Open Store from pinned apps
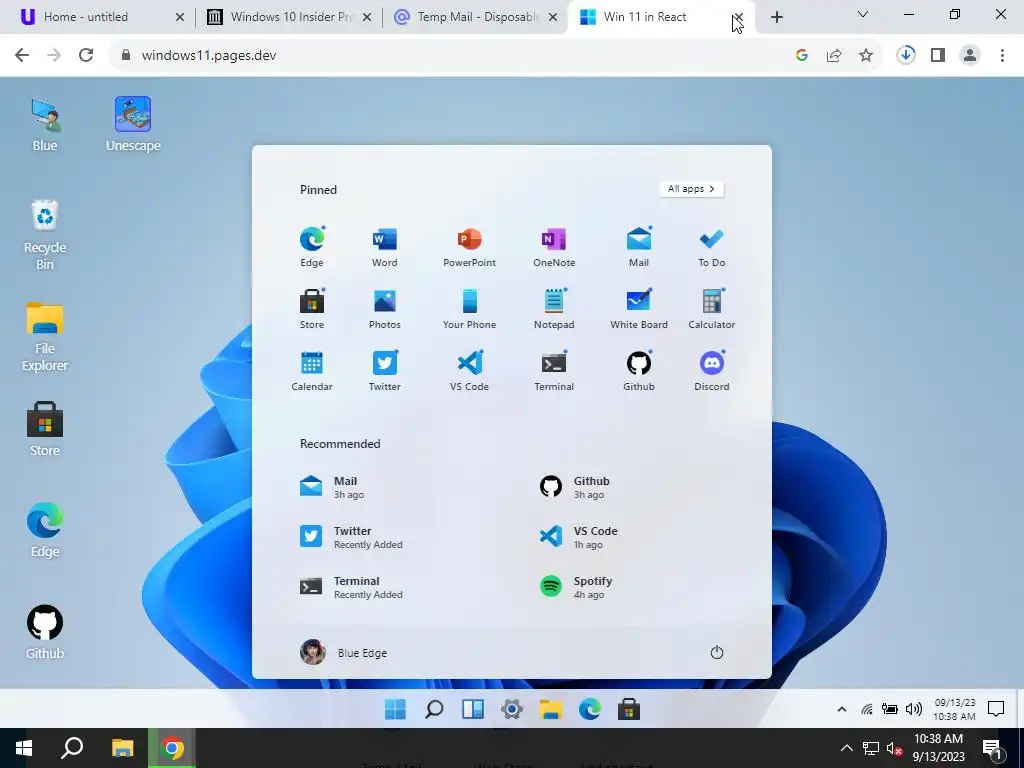This screenshot has height=768, width=1024. 312,308
